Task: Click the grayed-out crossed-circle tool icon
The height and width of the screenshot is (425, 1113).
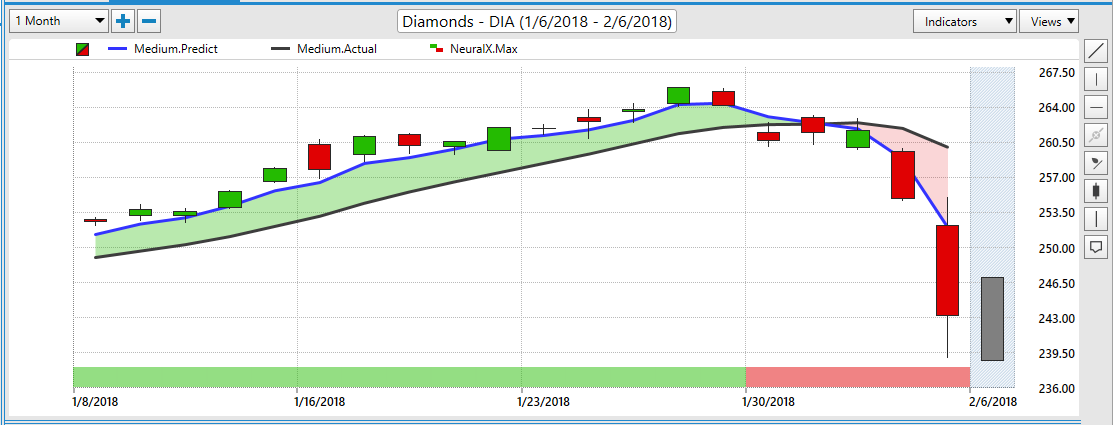Action: tap(1097, 134)
